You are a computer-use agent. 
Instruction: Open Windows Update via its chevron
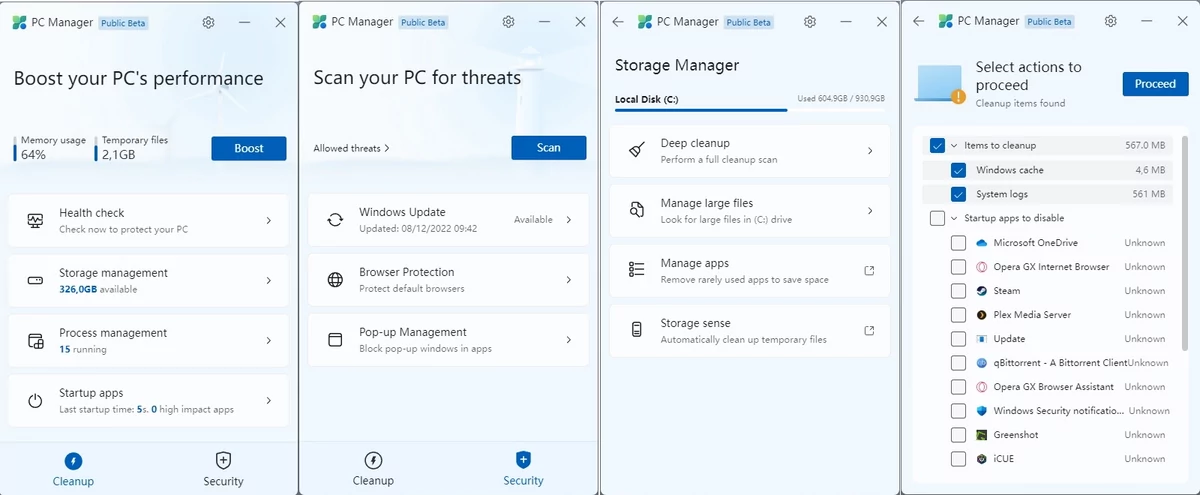pyautogui.click(x=569, y=220)
